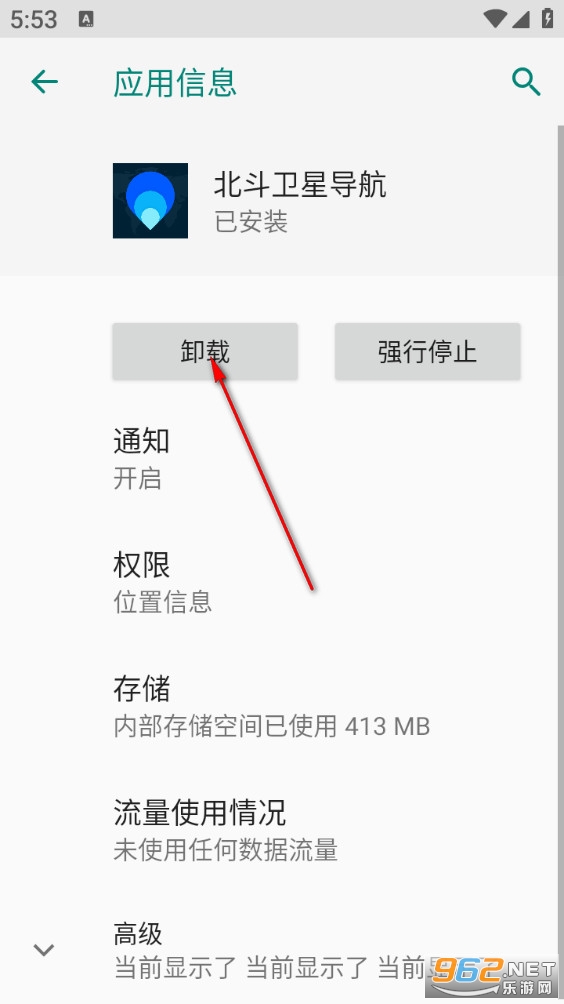Tap the 5:53 clock in status bar
This screenshot has height=1004, width=564.
click(34, 19)
